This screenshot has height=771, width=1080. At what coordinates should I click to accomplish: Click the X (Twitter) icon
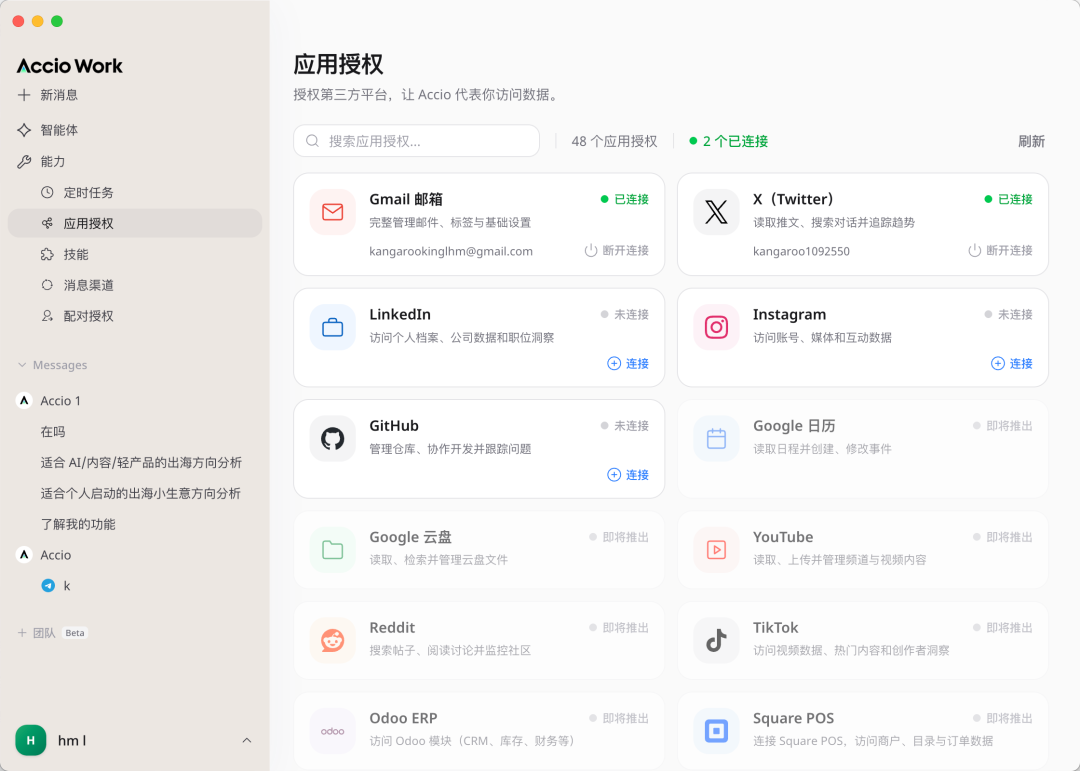tap(716, 212)
